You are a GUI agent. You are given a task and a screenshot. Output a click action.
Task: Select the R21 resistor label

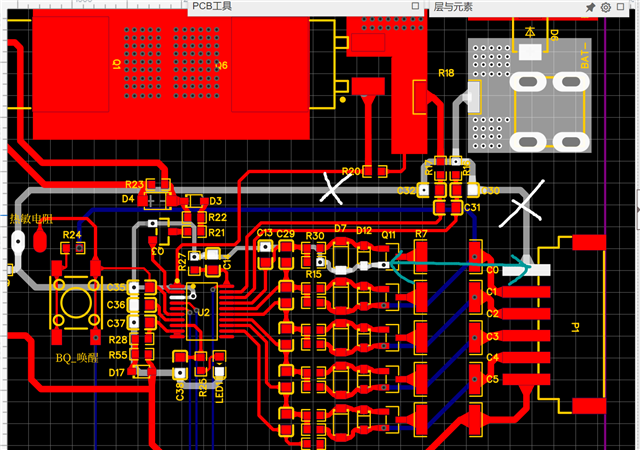216,233
